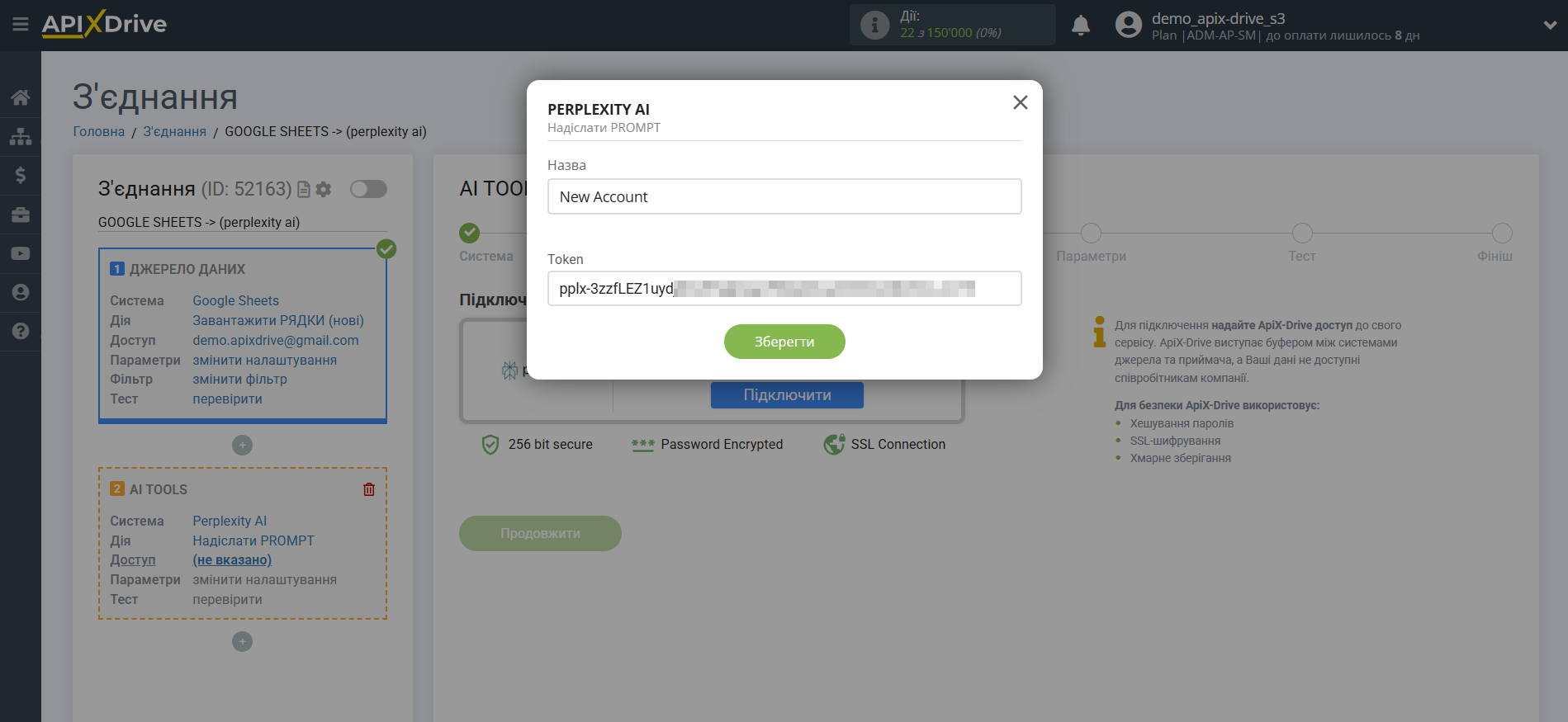Image resolution: width=1568 pixels, height=722 pixels.
Task: Open the notifications bell
Action: tap(1080, 26)
